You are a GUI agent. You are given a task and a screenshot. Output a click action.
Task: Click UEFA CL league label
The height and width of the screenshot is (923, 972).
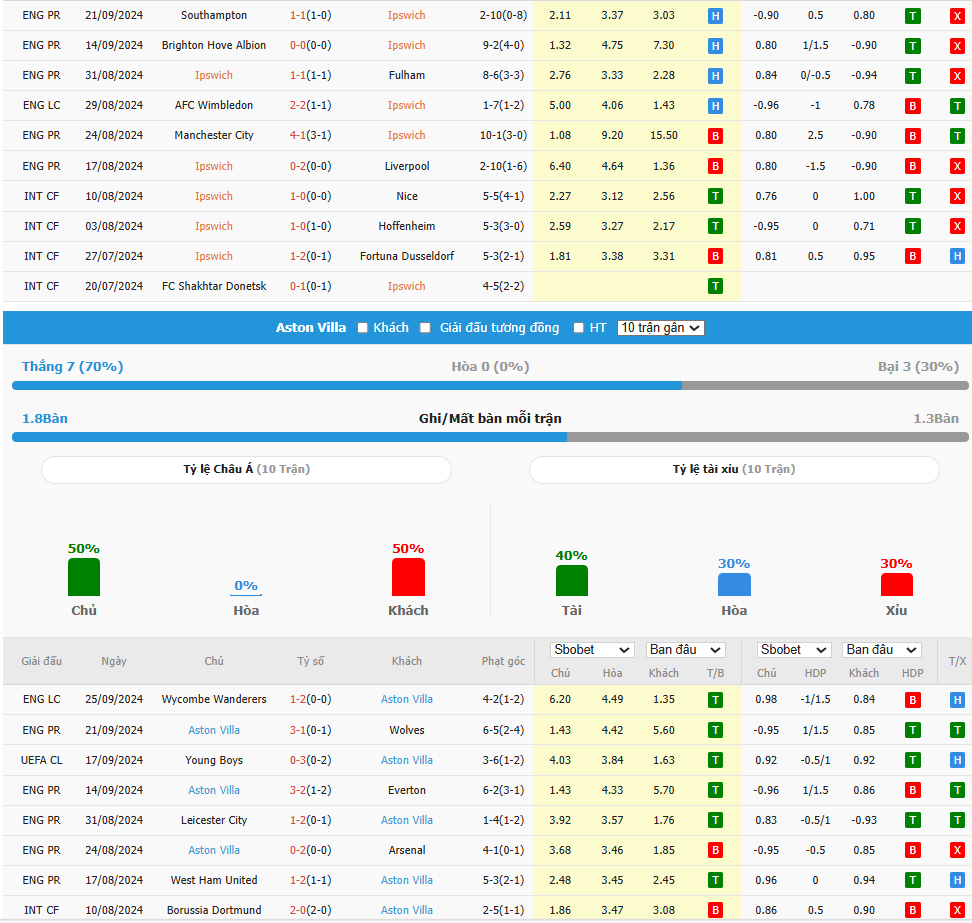pyautogui.click(x=42, y=760)
